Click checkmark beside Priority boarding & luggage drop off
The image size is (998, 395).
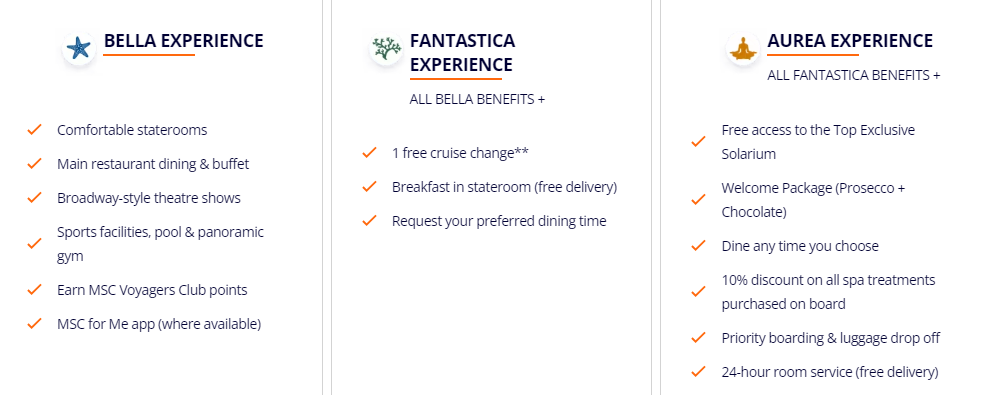[x=698, y=338]
